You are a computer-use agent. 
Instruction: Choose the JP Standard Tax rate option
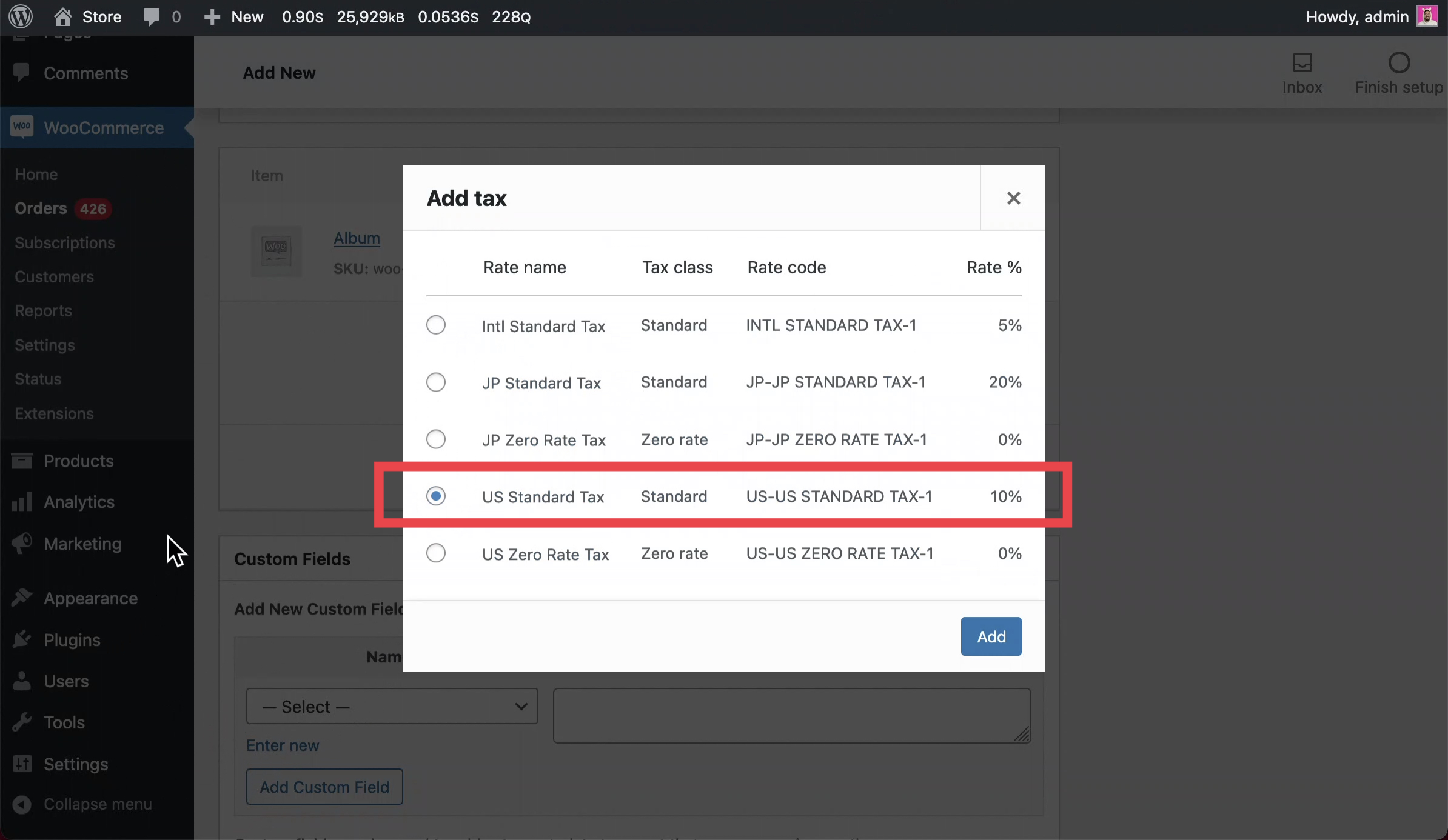(x=435, y=382)
